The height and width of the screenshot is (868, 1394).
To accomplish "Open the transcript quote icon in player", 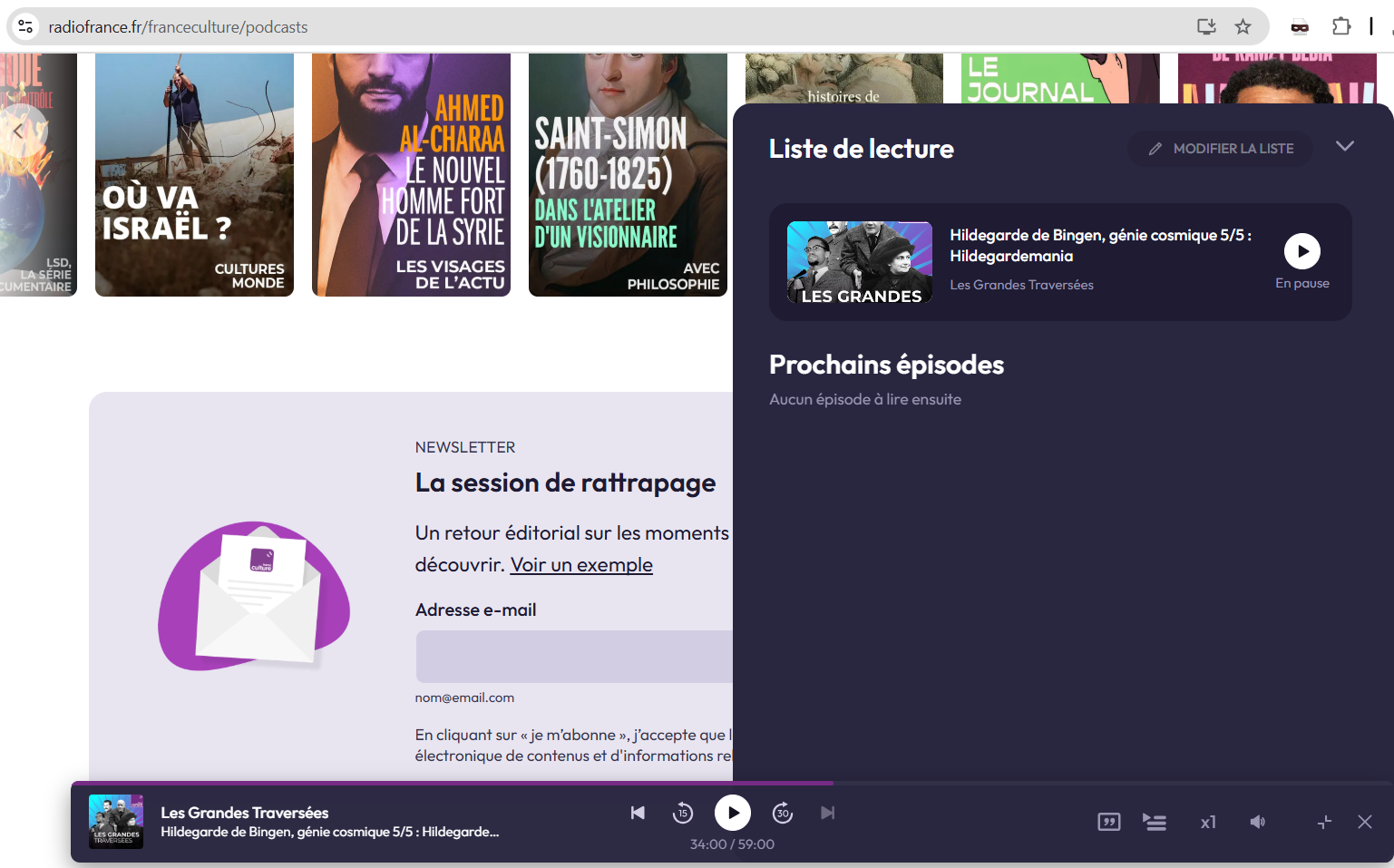I will coord(1108,822).
